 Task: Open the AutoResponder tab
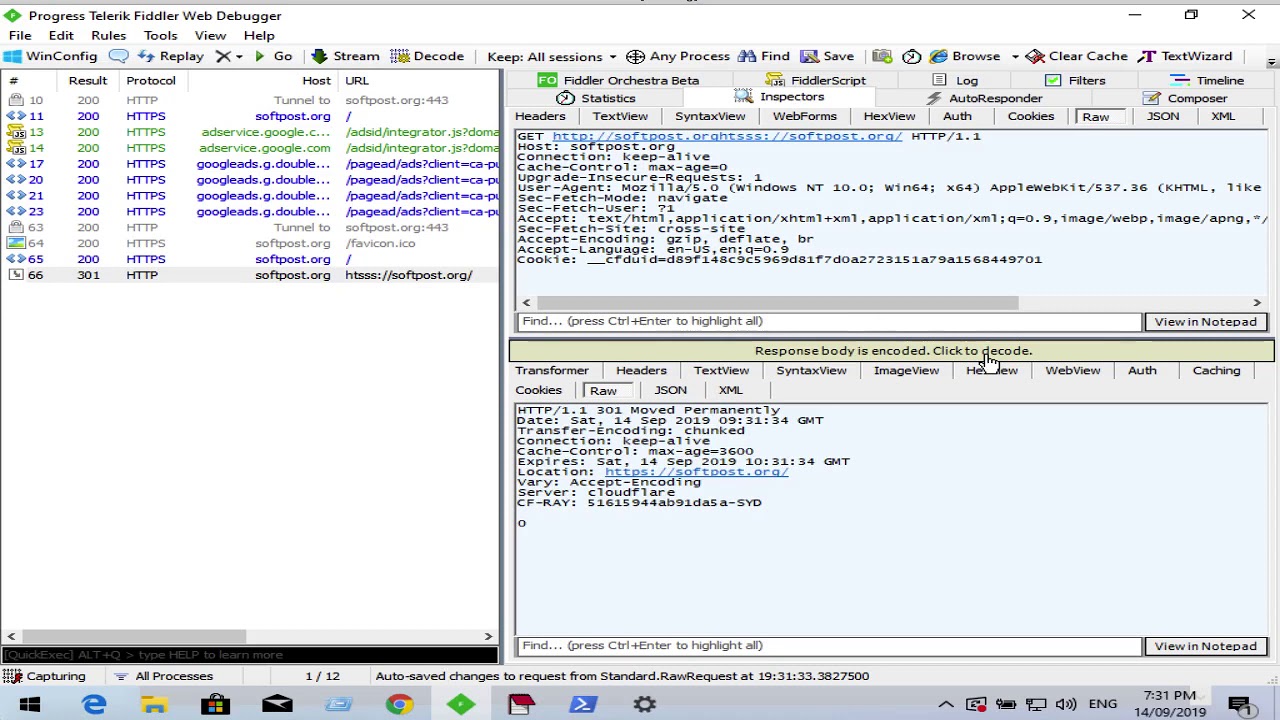coord(984,98)
